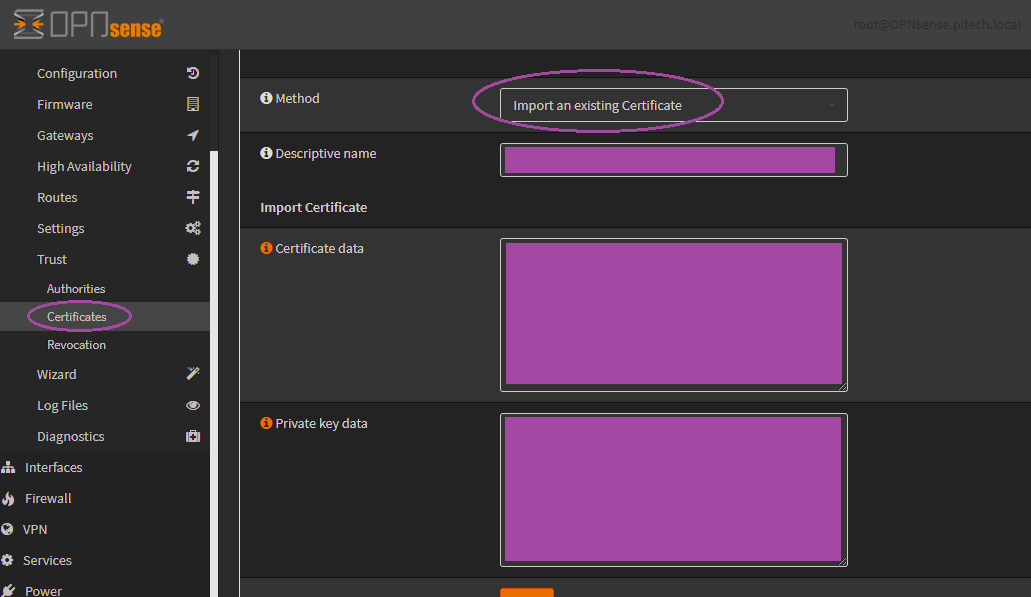The width and height of the screenshot is (1031, 597).
Task: Show help for Certificate data field
Action: pos(266,248)
